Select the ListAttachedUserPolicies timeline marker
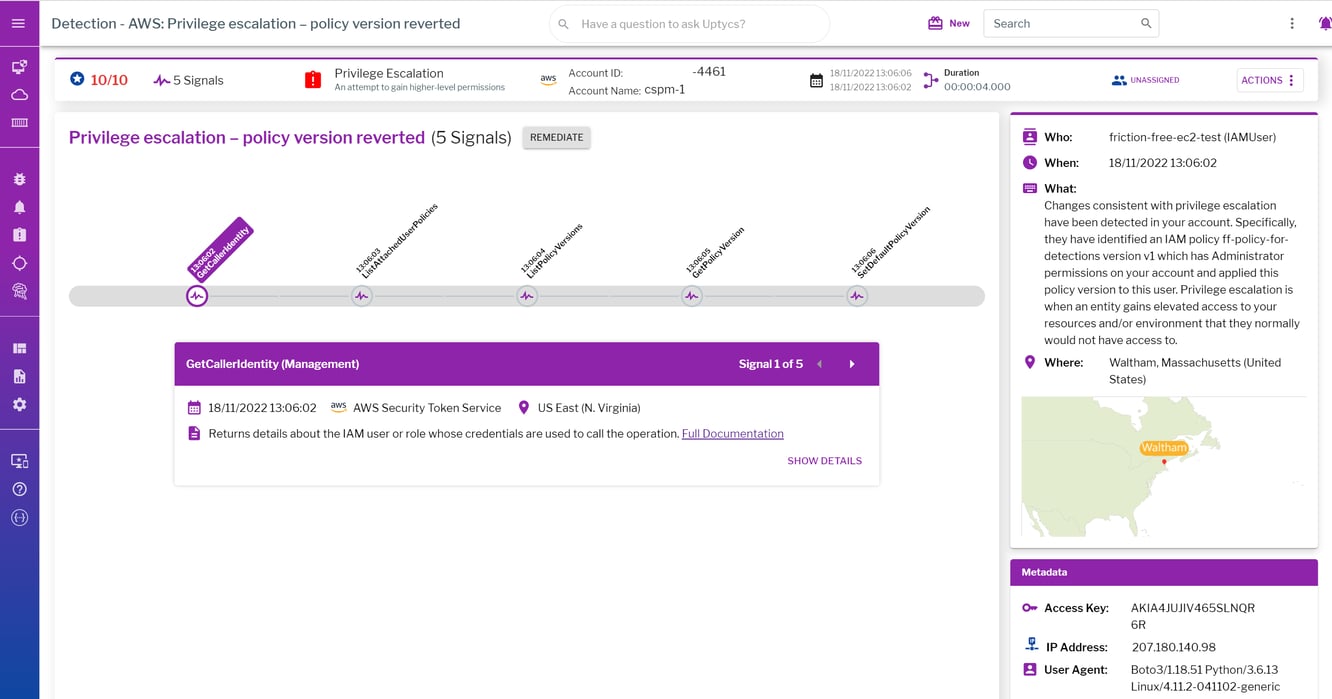Viewport: 1332px width, 699px height. [x=362, y=296]
